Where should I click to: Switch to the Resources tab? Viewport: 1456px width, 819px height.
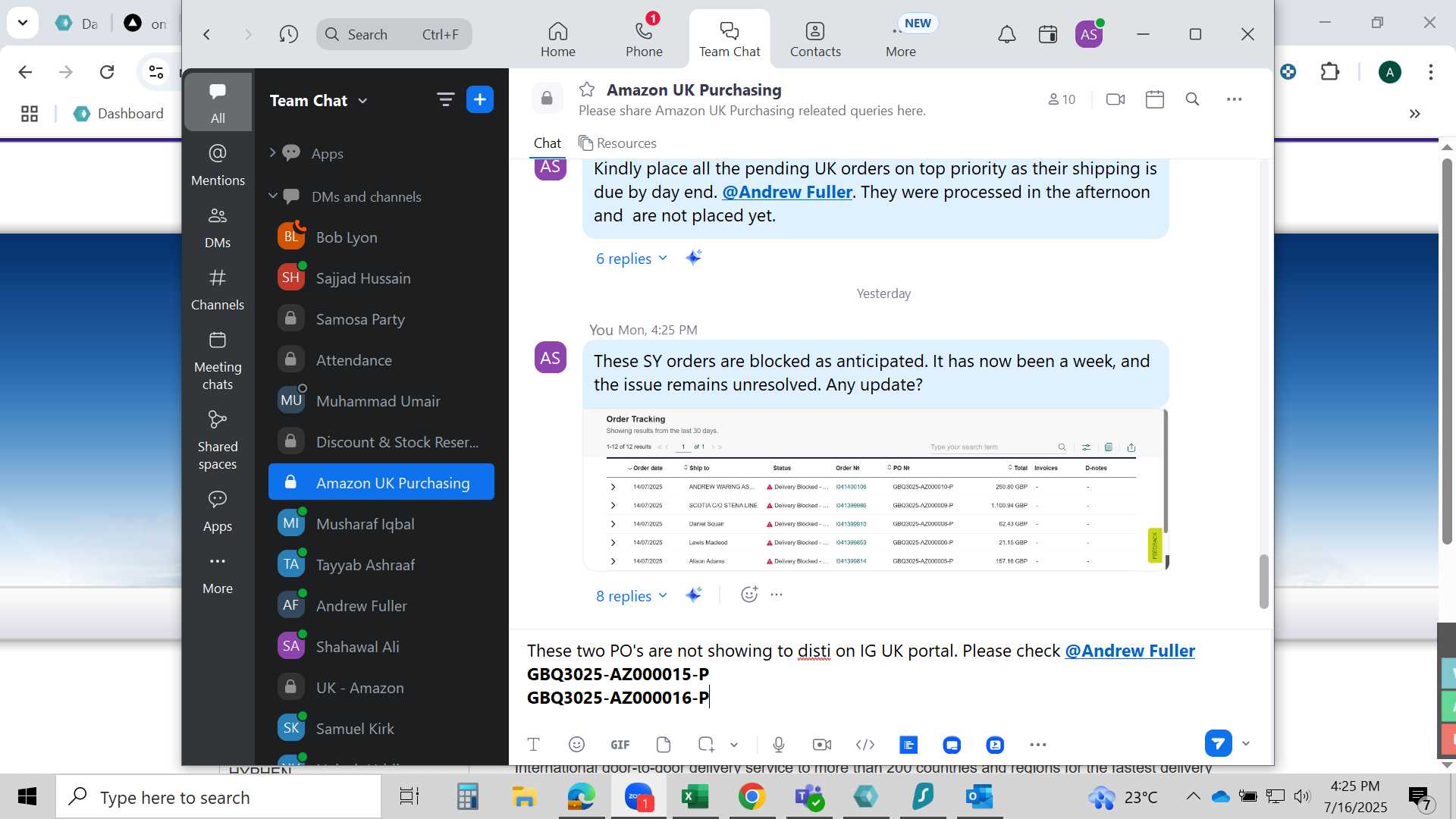(x=617, y=143)
